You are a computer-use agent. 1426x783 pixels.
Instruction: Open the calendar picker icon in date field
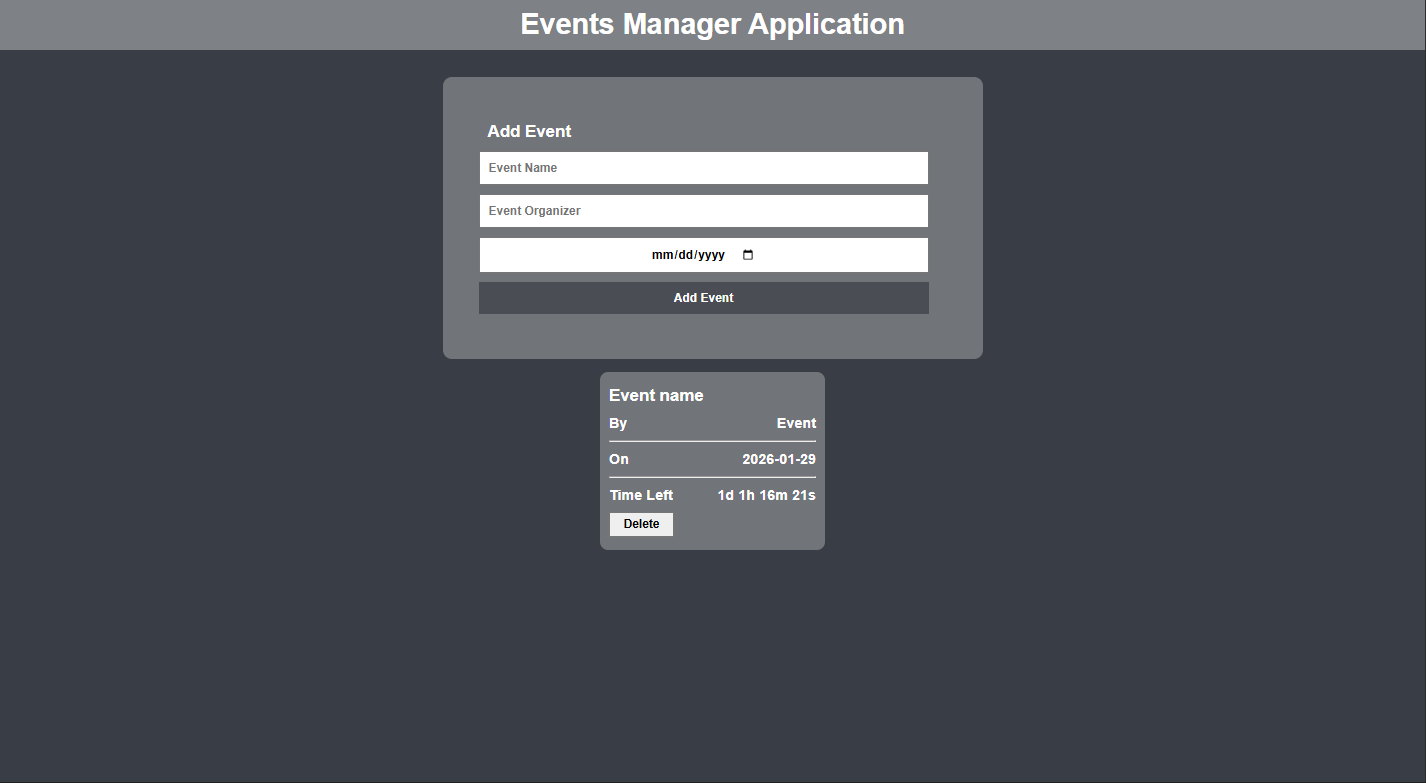tap(748, 255)
